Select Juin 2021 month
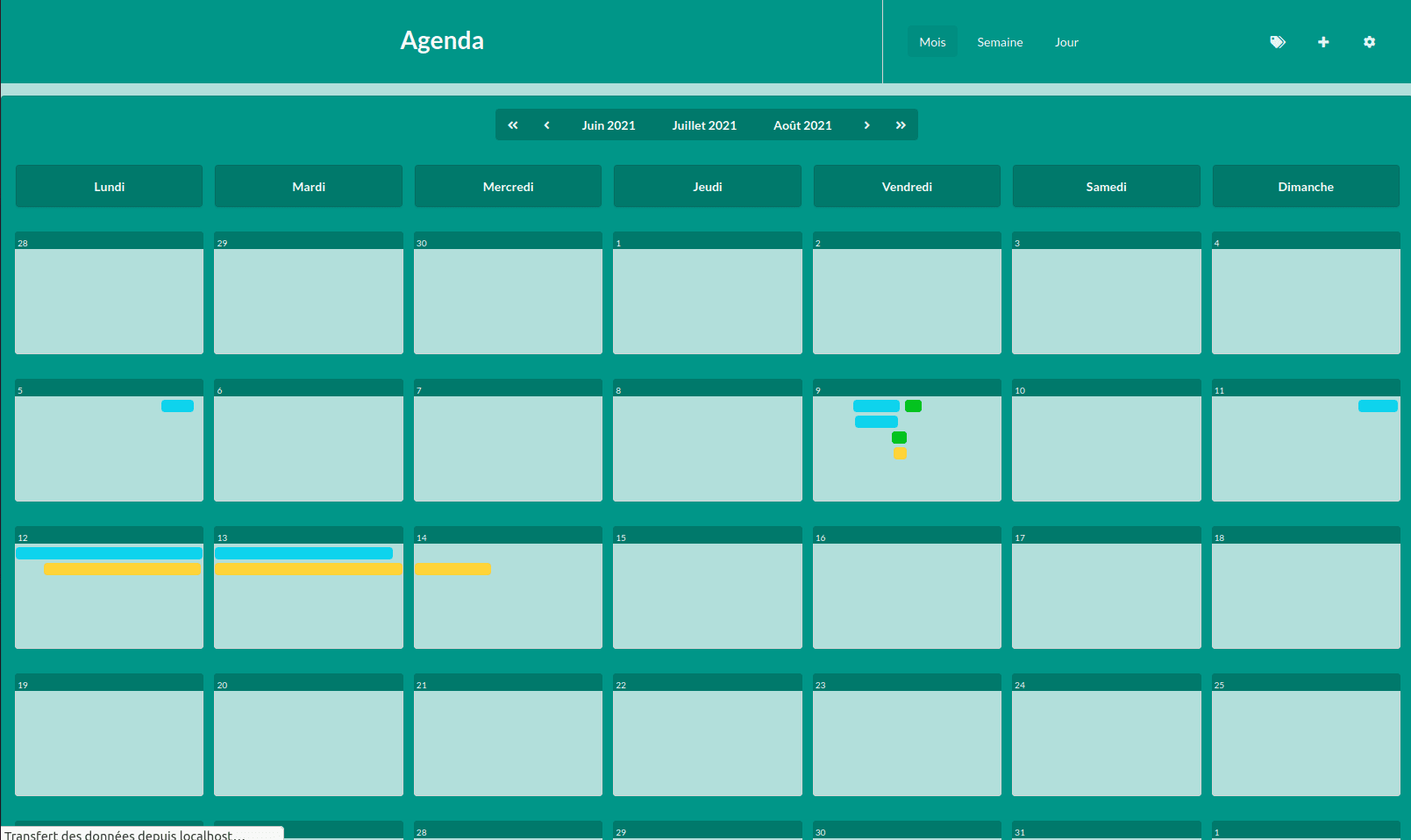The image size is (1411, 840). (x=609, y=125)
